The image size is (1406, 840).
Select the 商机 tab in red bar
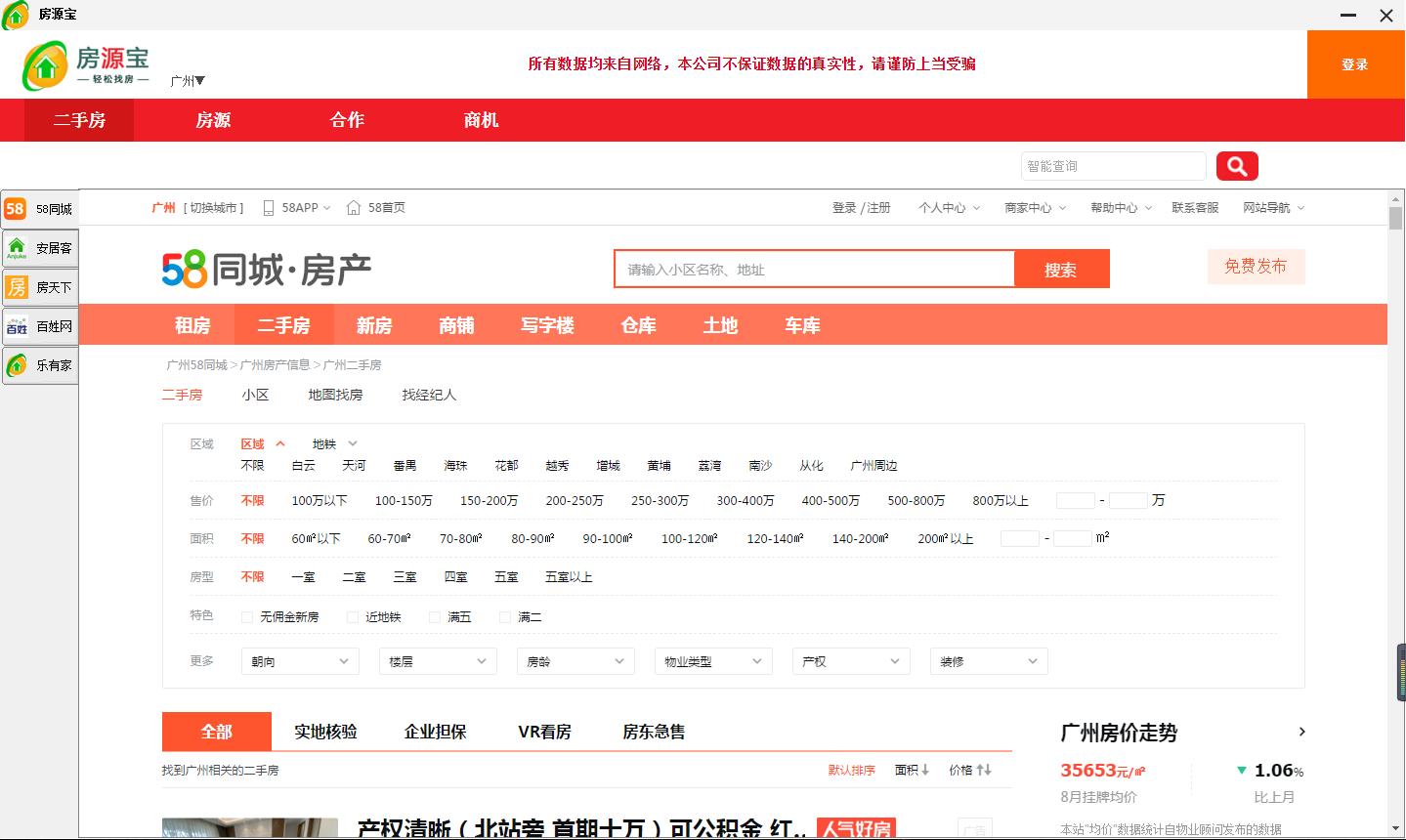point(481,120)
